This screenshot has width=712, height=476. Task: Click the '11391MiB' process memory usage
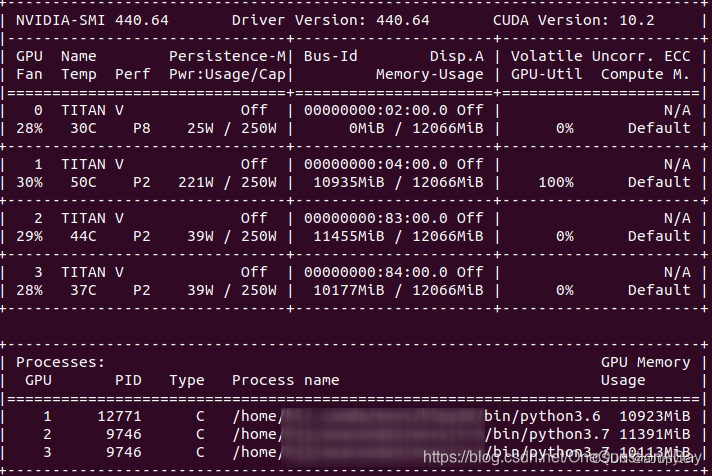655,435
